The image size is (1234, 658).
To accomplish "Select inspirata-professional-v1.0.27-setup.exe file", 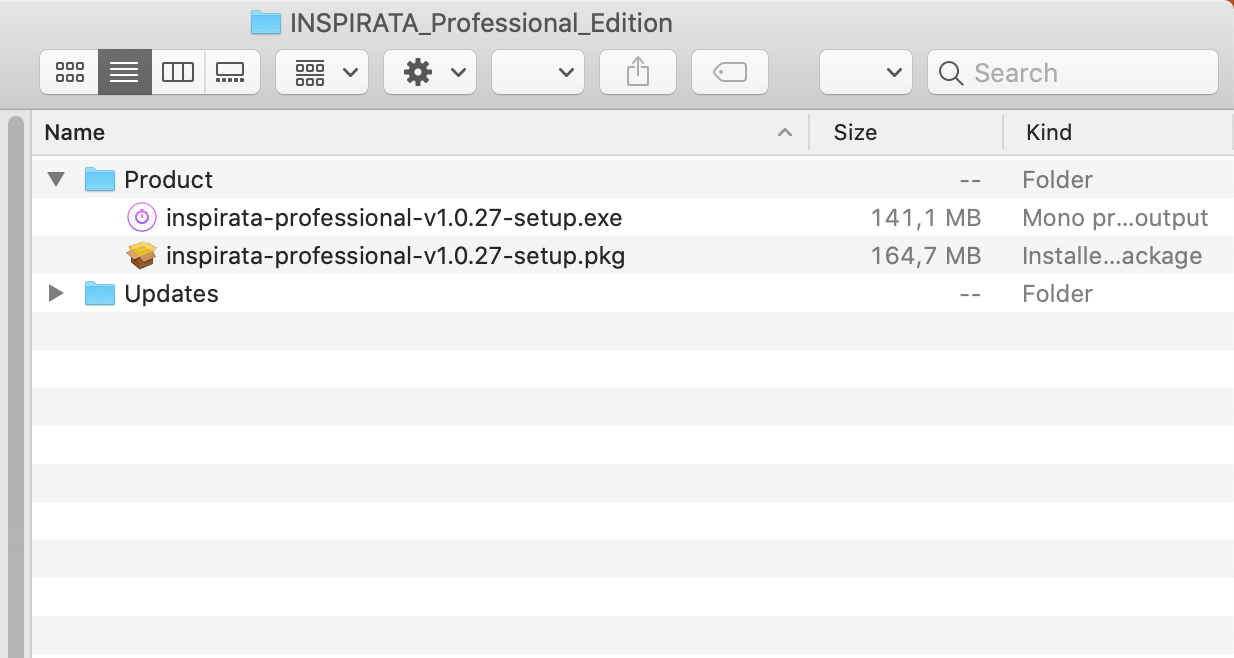I will (x=394, y=217).
